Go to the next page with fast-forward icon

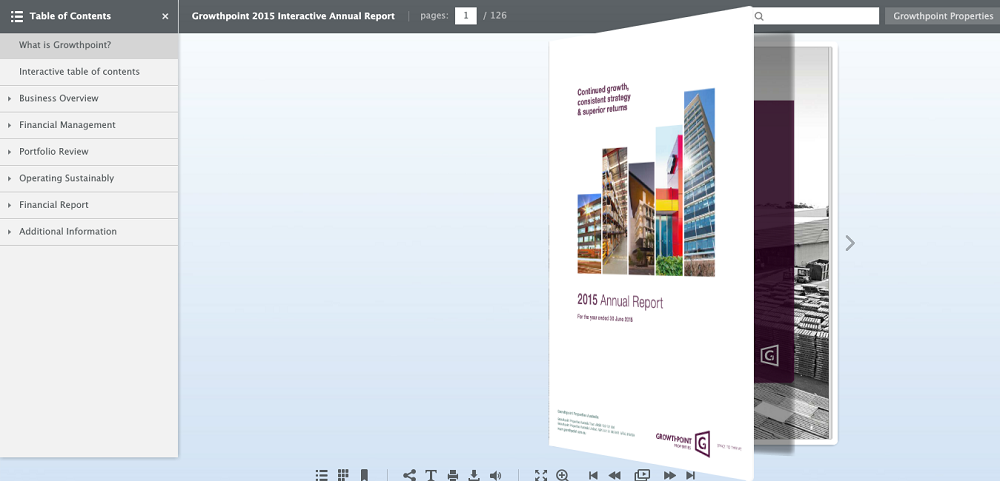670,475
